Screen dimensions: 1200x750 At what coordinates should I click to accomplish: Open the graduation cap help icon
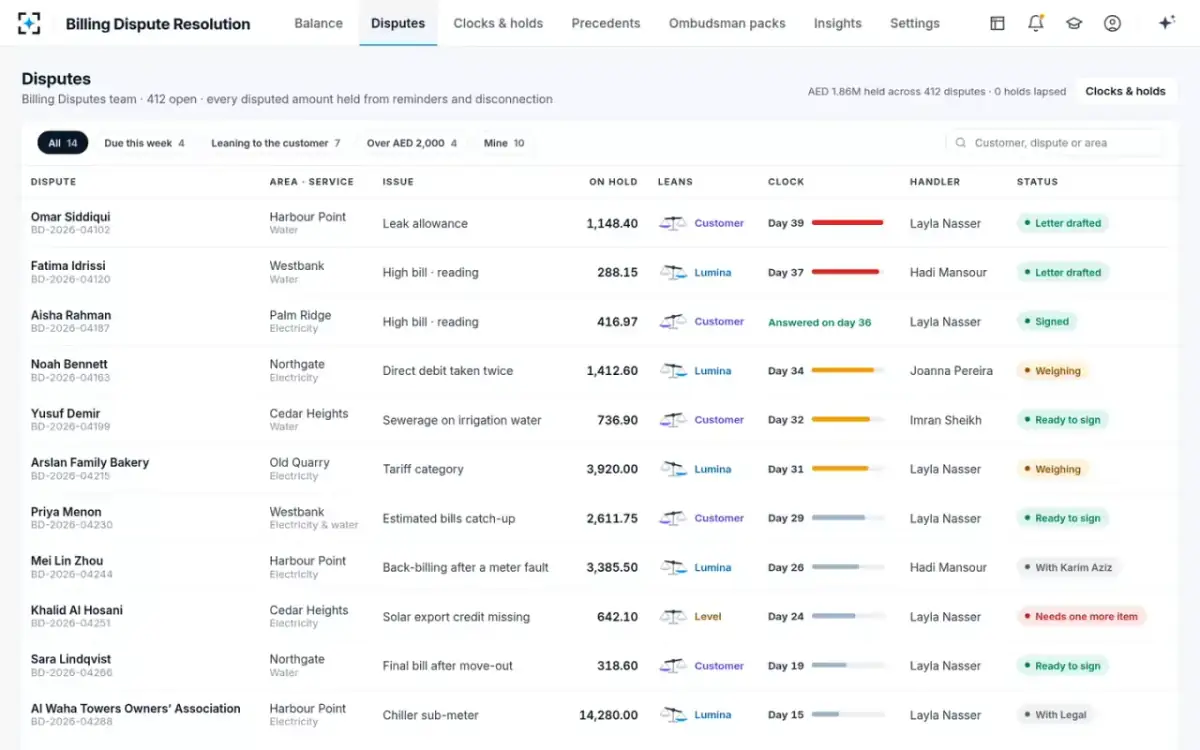coord(1074,23)
